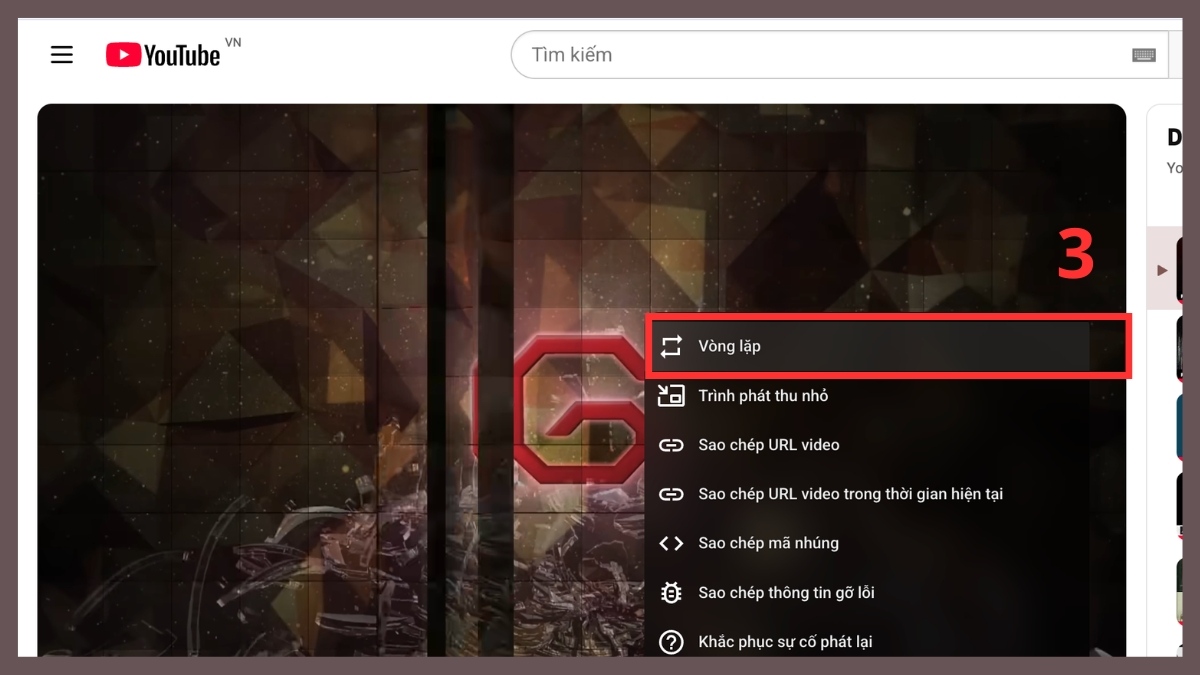The image size is (1200, 675).
Task: Click the embed code brackets icon
Action: coord(671,543)
